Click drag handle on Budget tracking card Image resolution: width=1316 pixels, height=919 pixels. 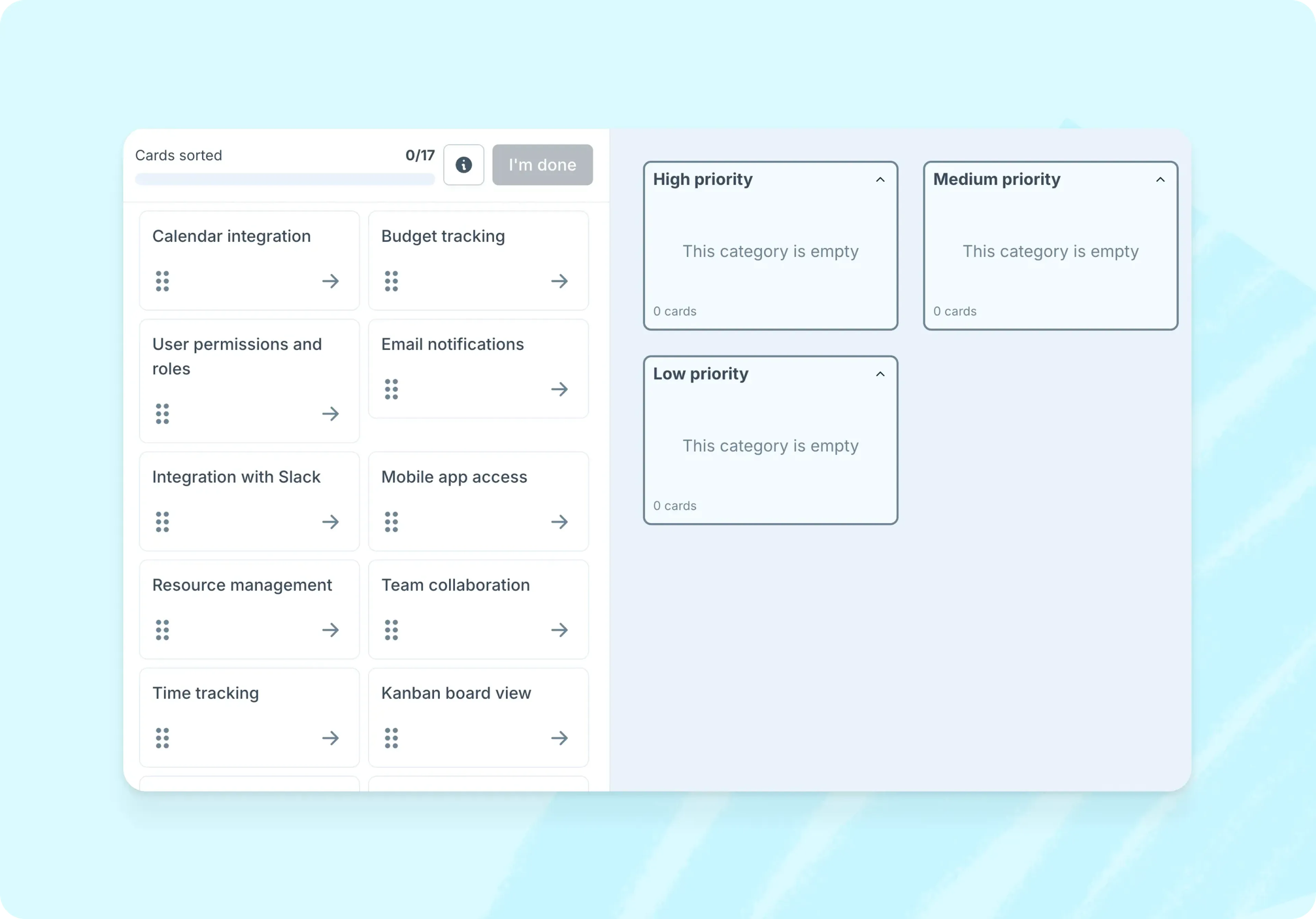[391, 281]
